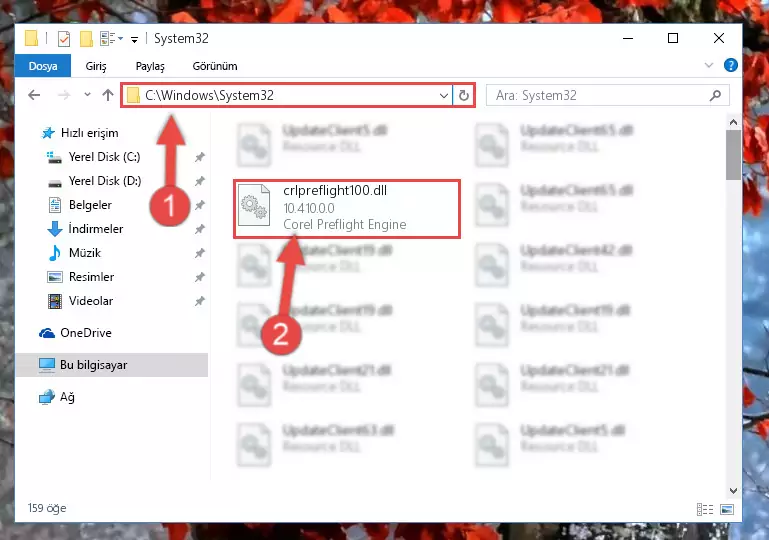Maximize the System32 window
Screen dimensions: 769x540
673,38
